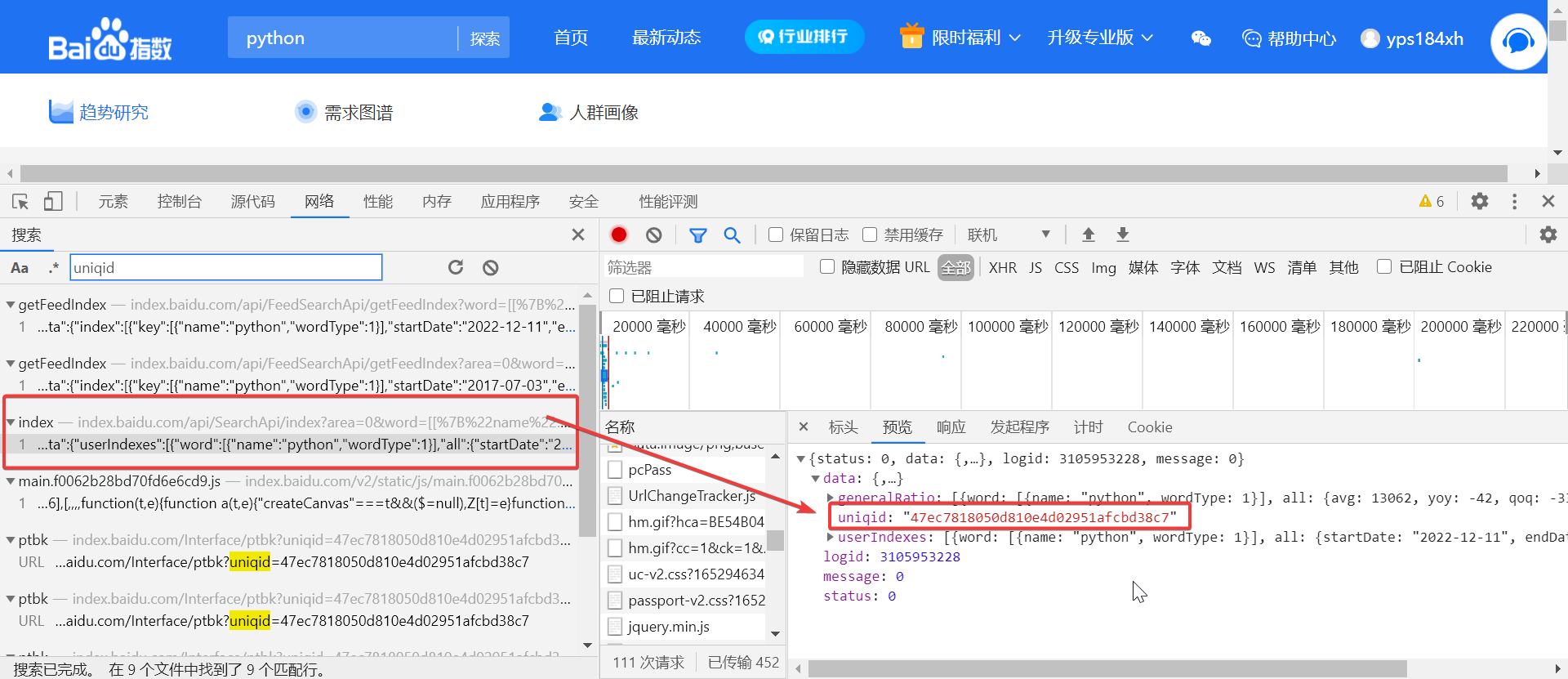Check 已阻止请求 option
Viewport: 1568px width, 679px height.
click(617, 296)
